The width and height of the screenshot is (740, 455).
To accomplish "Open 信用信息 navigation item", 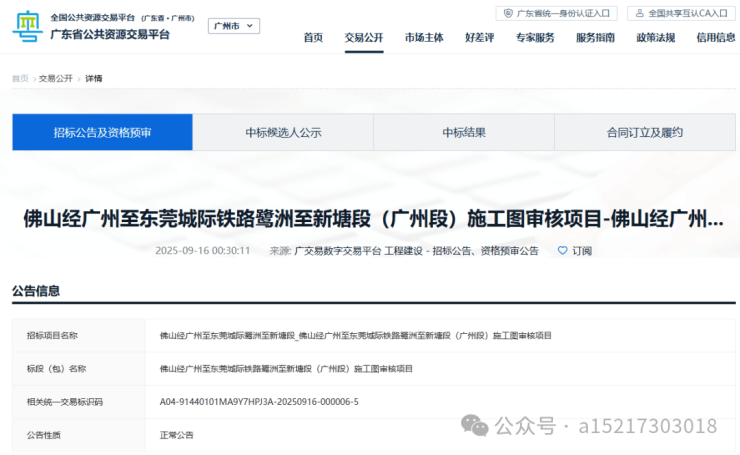I will tap(716, 38).
